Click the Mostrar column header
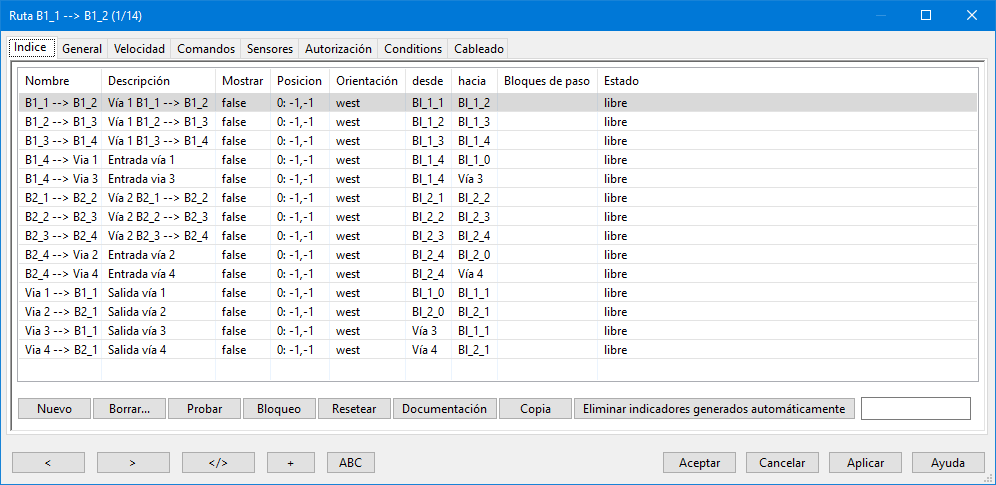996x485 pixels. [x=243, y=81]
